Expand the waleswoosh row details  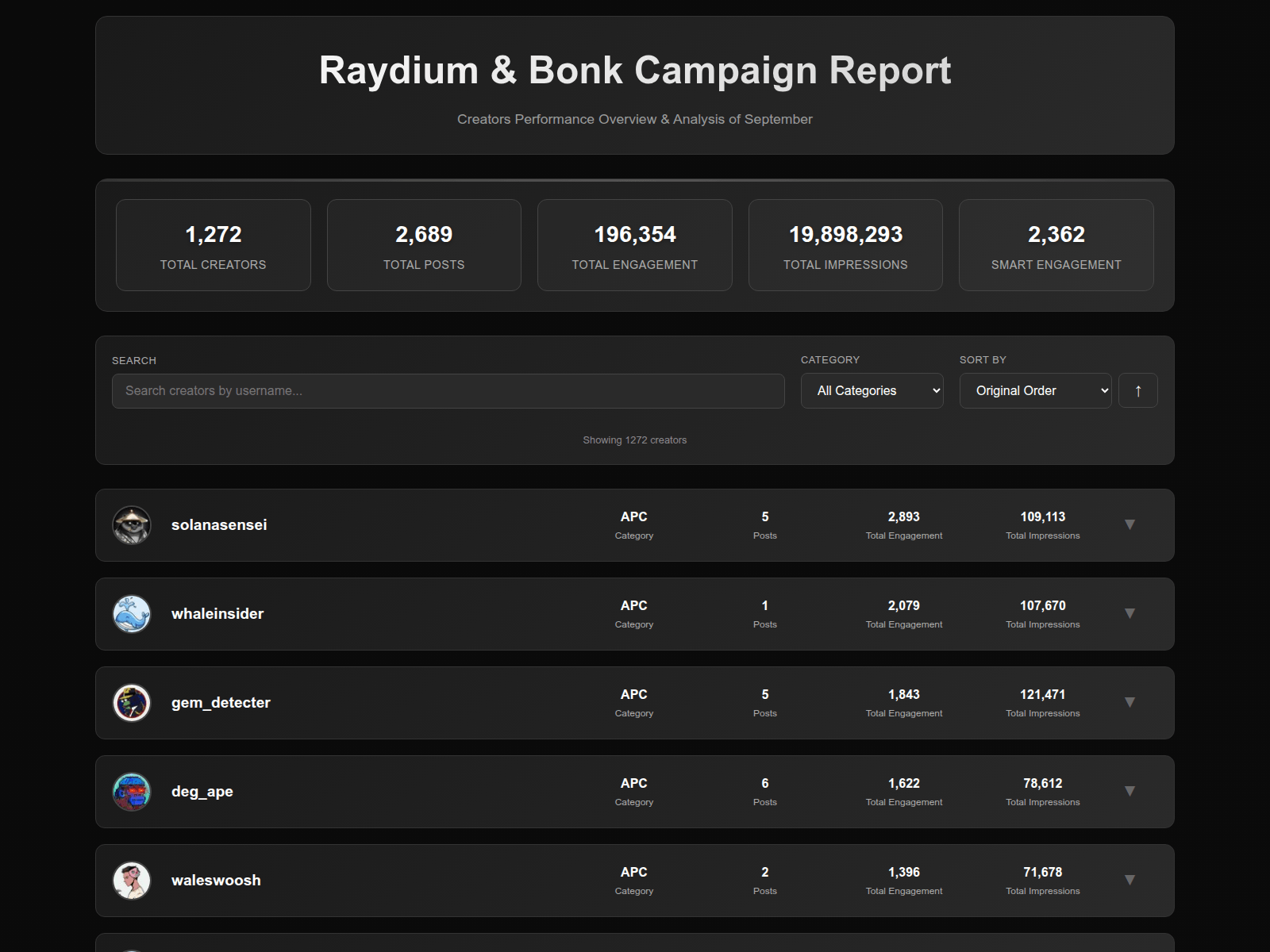click(x=1130, y=880)
